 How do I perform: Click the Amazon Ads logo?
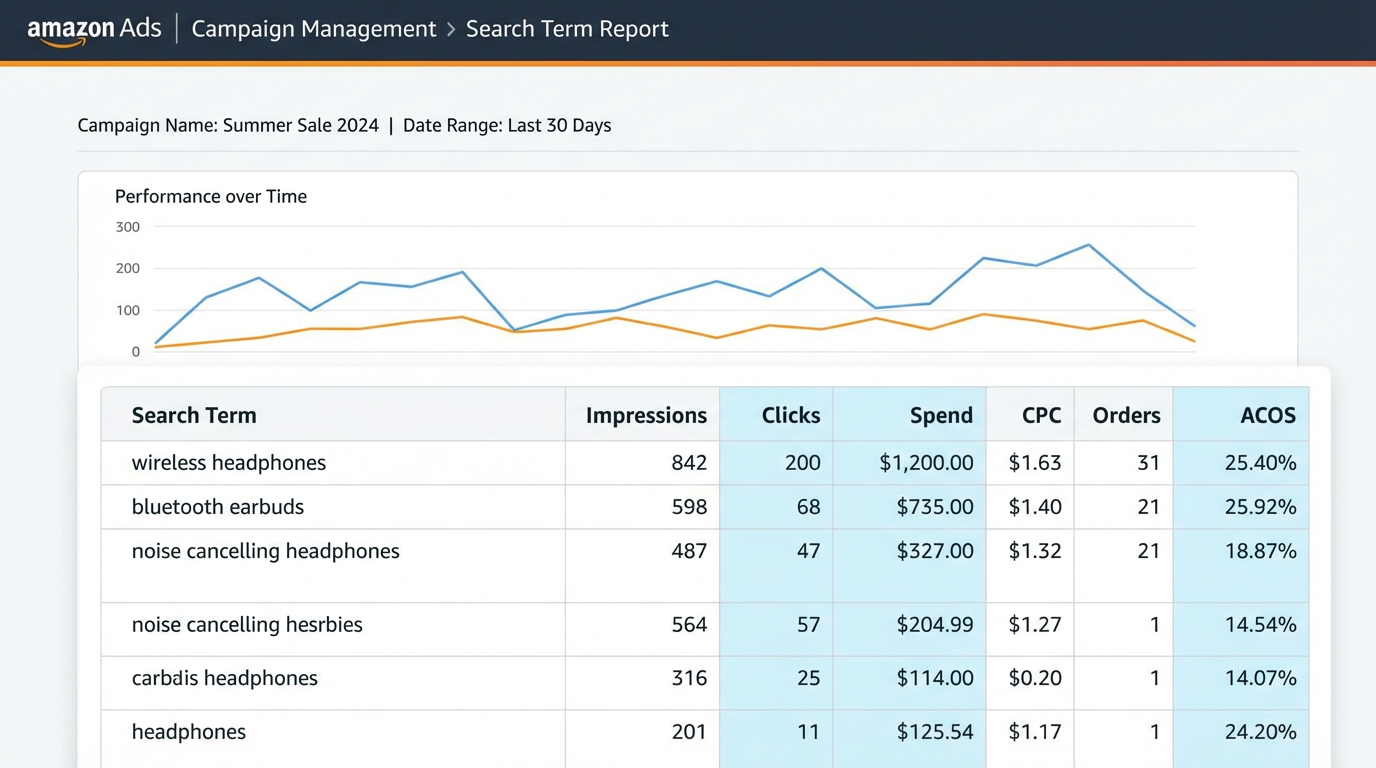tap(95, 29)
